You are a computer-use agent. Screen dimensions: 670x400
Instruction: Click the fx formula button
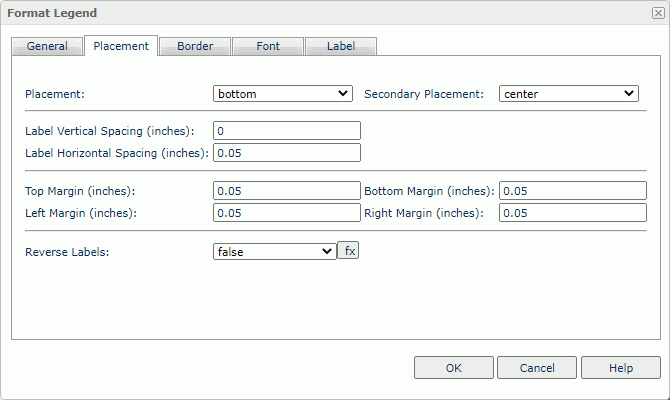pos(348,251)
